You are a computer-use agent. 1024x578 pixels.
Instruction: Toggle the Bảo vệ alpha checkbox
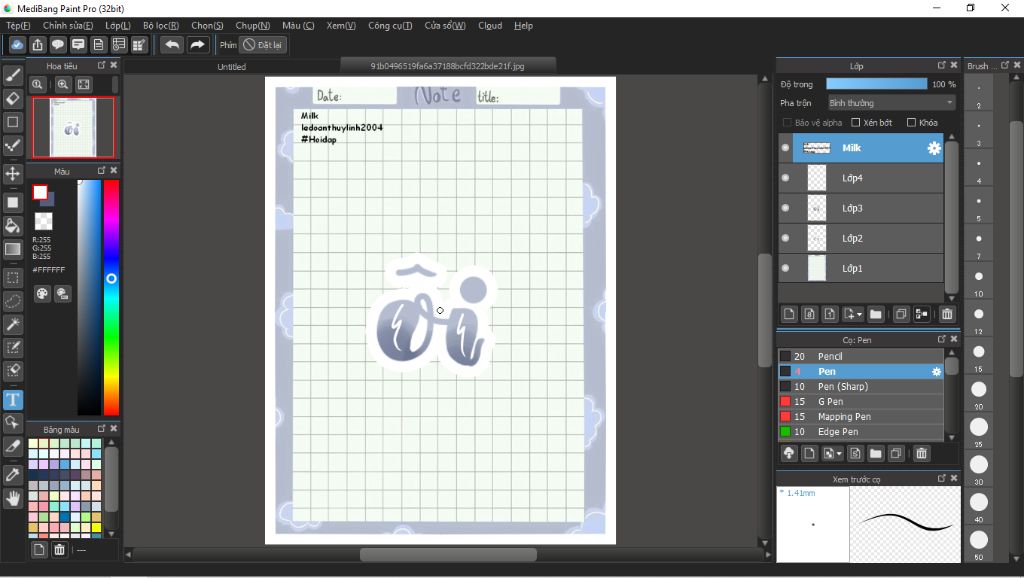(x=787, y=123)
